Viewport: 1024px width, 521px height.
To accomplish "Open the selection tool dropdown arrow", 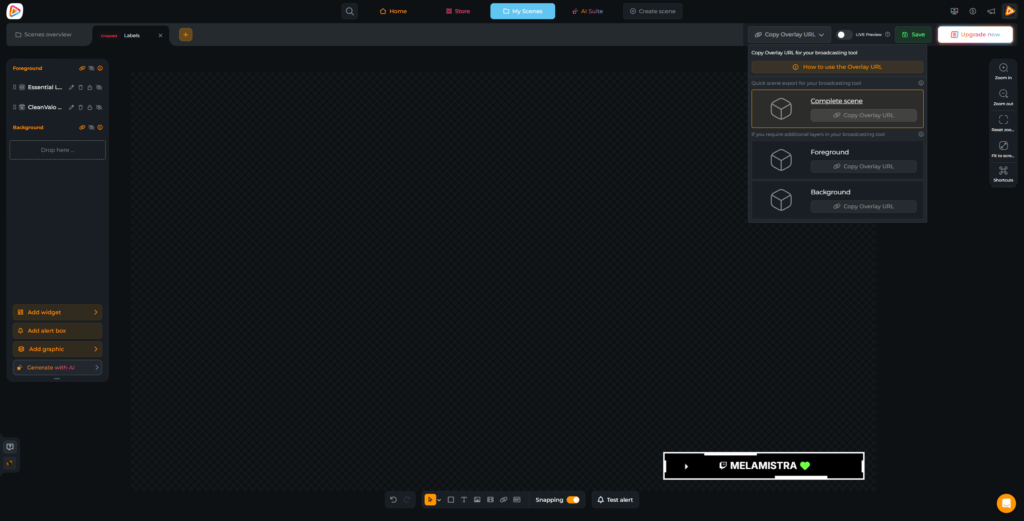I will 439,500.
